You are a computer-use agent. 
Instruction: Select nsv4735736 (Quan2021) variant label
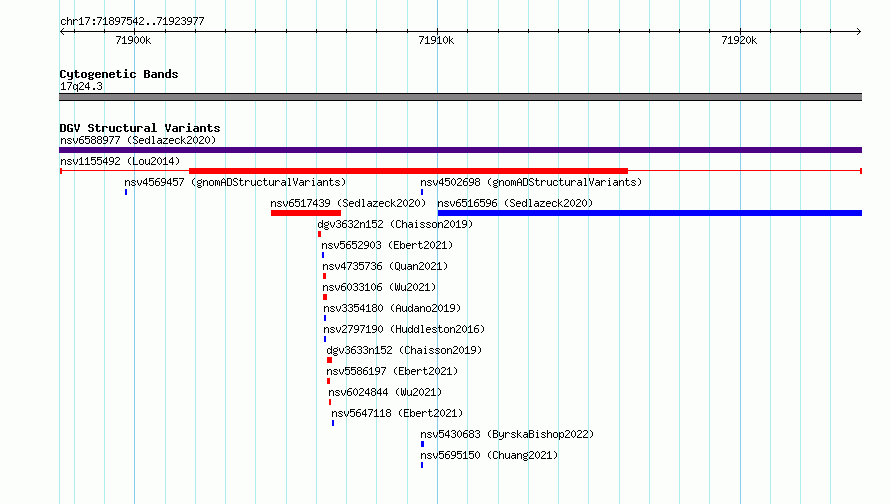(385, 266)
